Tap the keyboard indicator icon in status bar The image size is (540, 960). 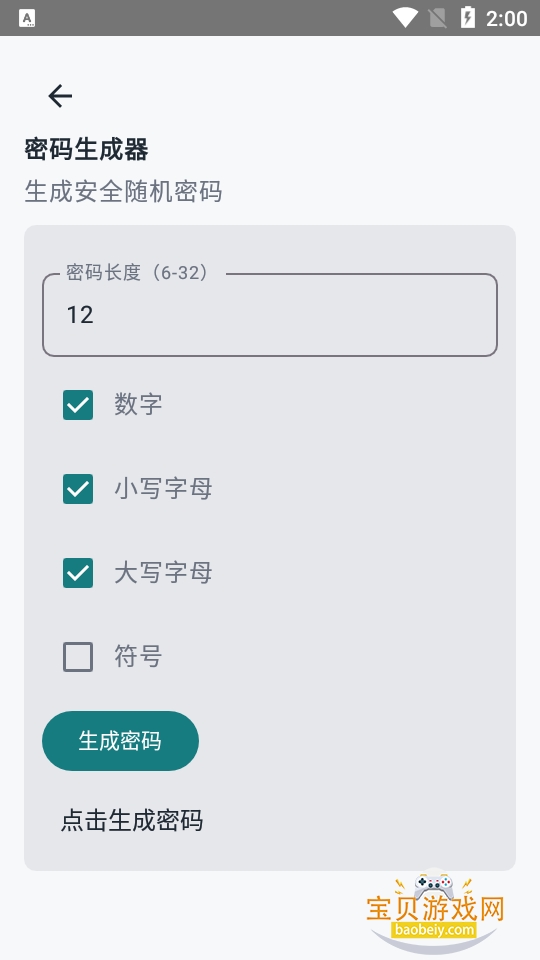click(x=27, y=18)
